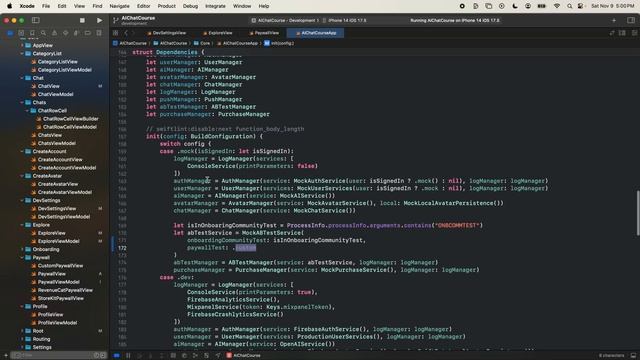The width and height of the screenshot is (640, 360).
Task: Select ProfileViewModel file
Action: pos(57,323)
